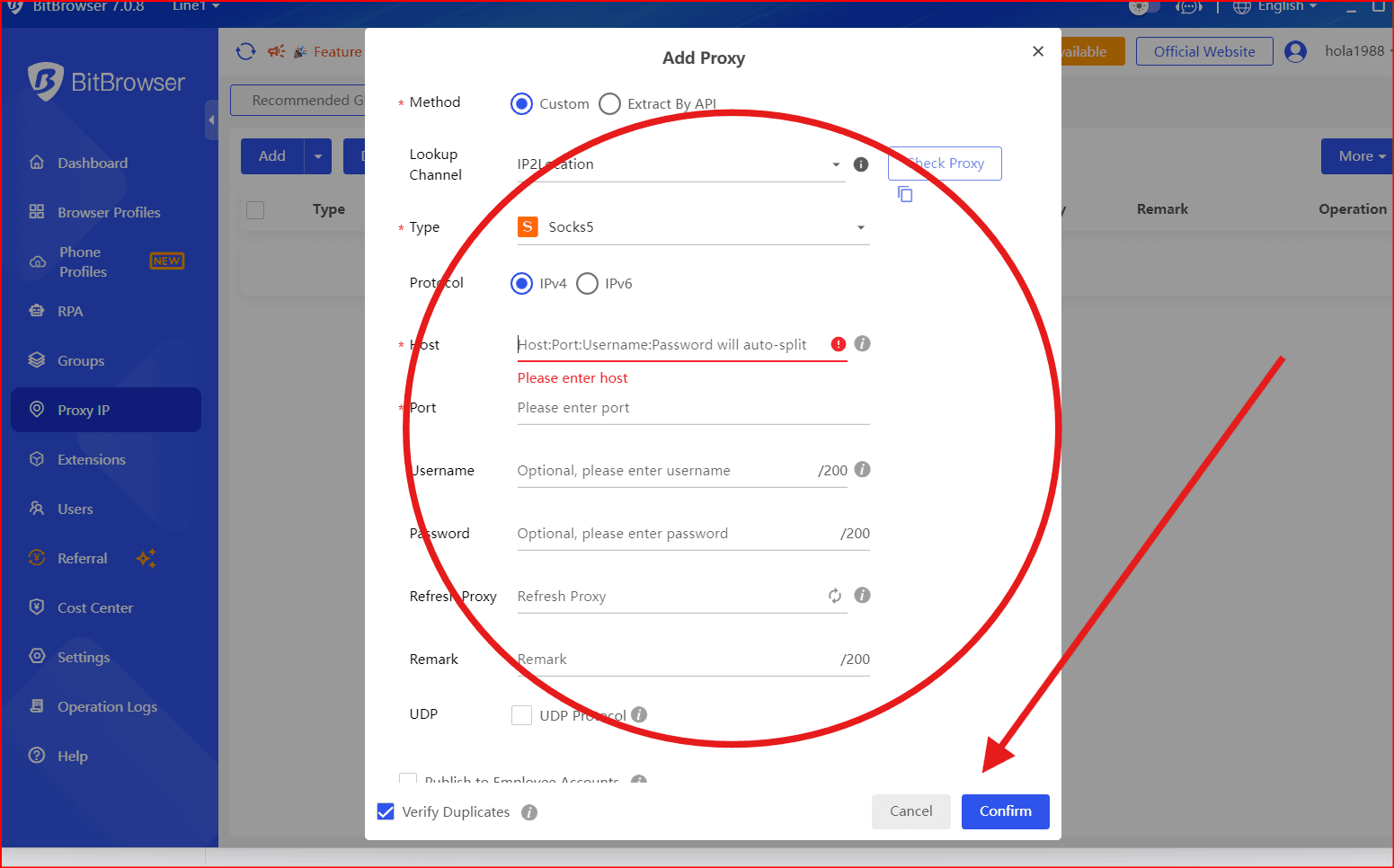1394x868 pixels.
Task: Open Browser Profiles in the sidebar
Action: (109, 212)
